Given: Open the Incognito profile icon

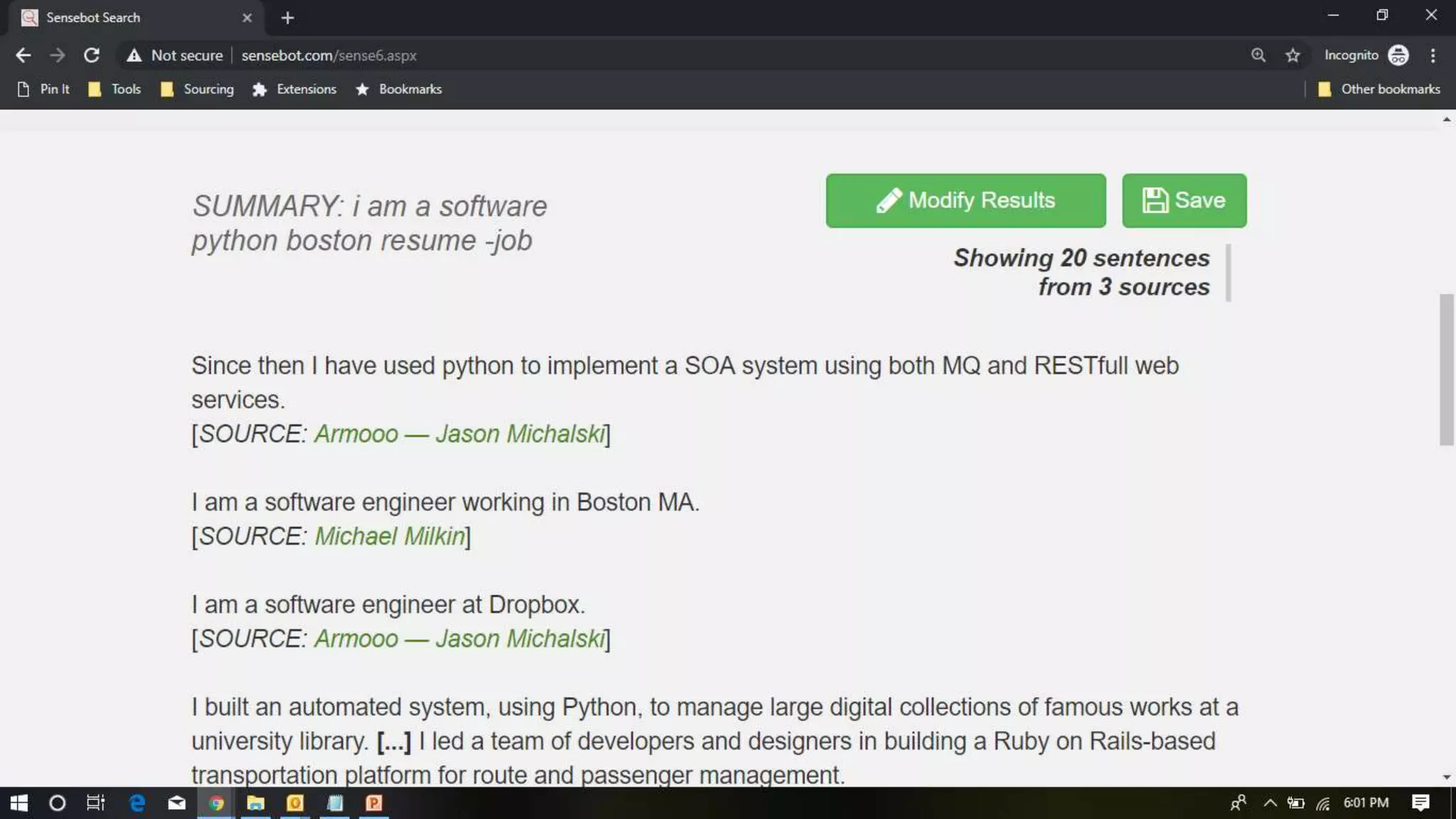Looking at the screenshot, I should [1398, 55].
